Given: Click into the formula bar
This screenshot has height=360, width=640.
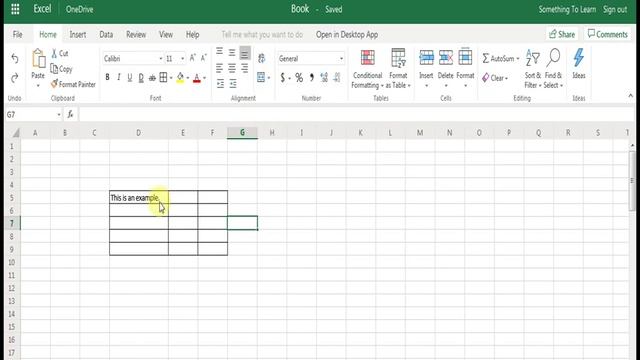Looking at the screenshot, I should click(x=355, y=115).
